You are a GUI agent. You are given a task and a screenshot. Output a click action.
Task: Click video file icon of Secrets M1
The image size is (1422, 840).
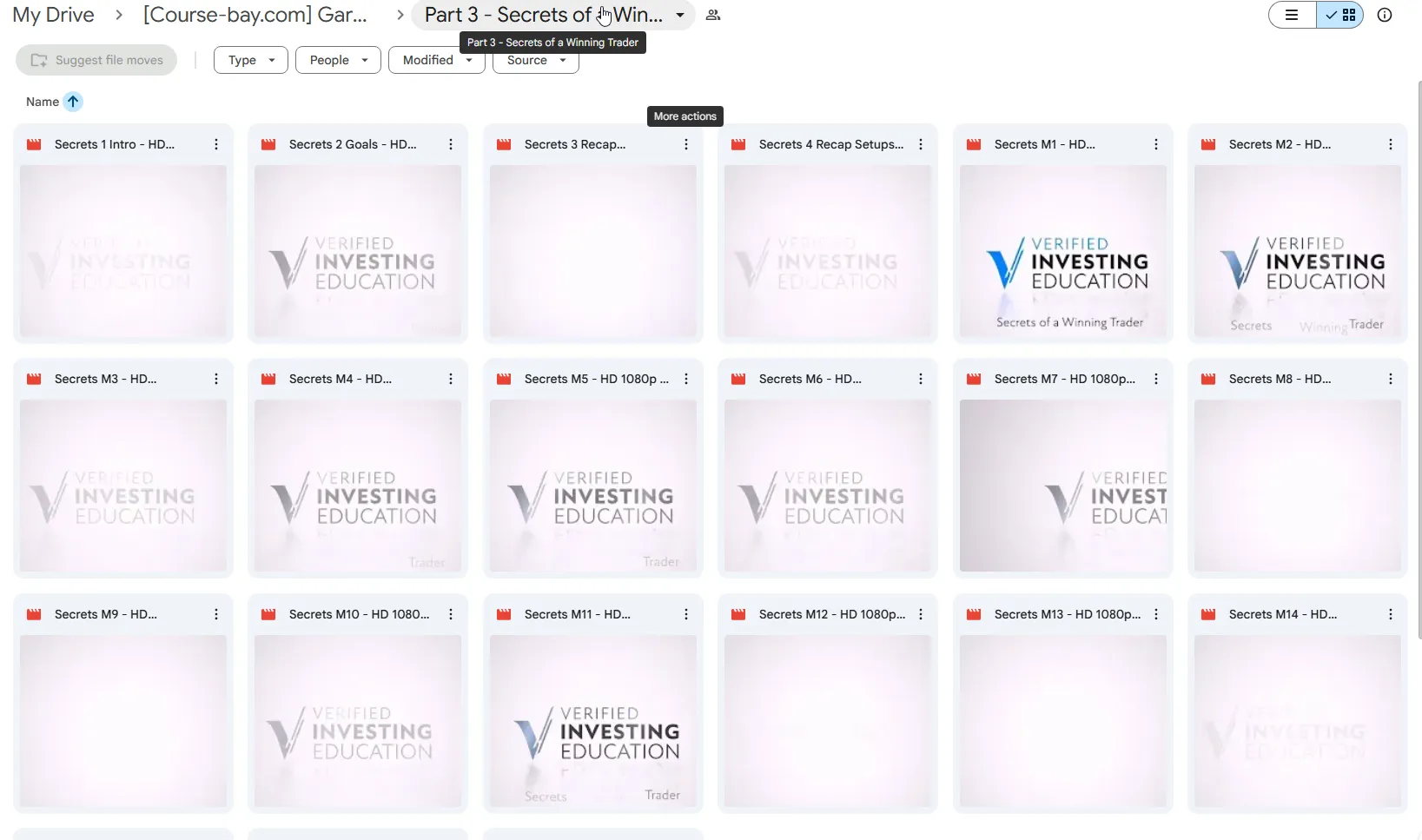coord(974,144)
